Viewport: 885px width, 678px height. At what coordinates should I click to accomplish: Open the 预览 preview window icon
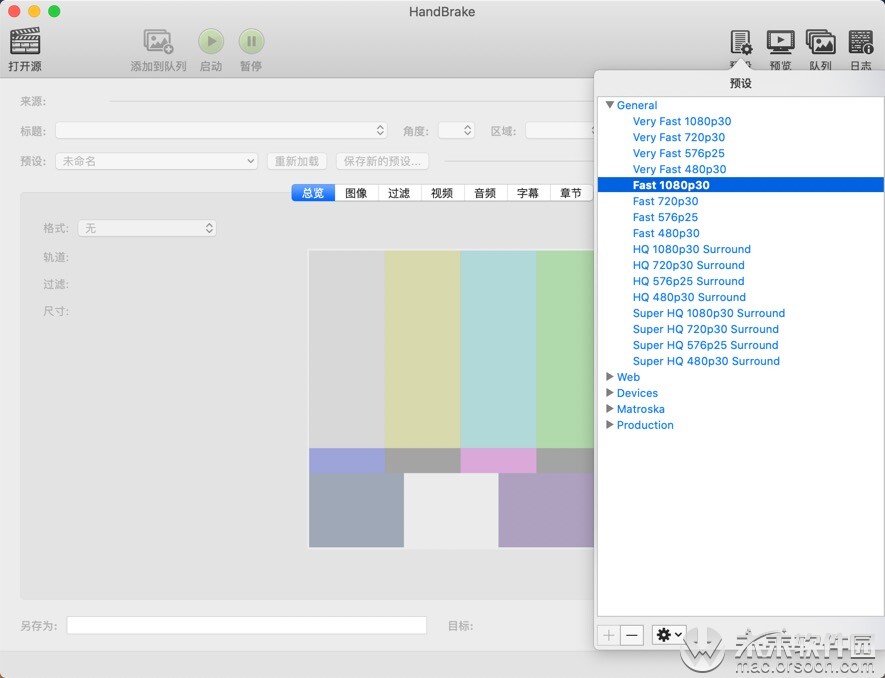780,41
